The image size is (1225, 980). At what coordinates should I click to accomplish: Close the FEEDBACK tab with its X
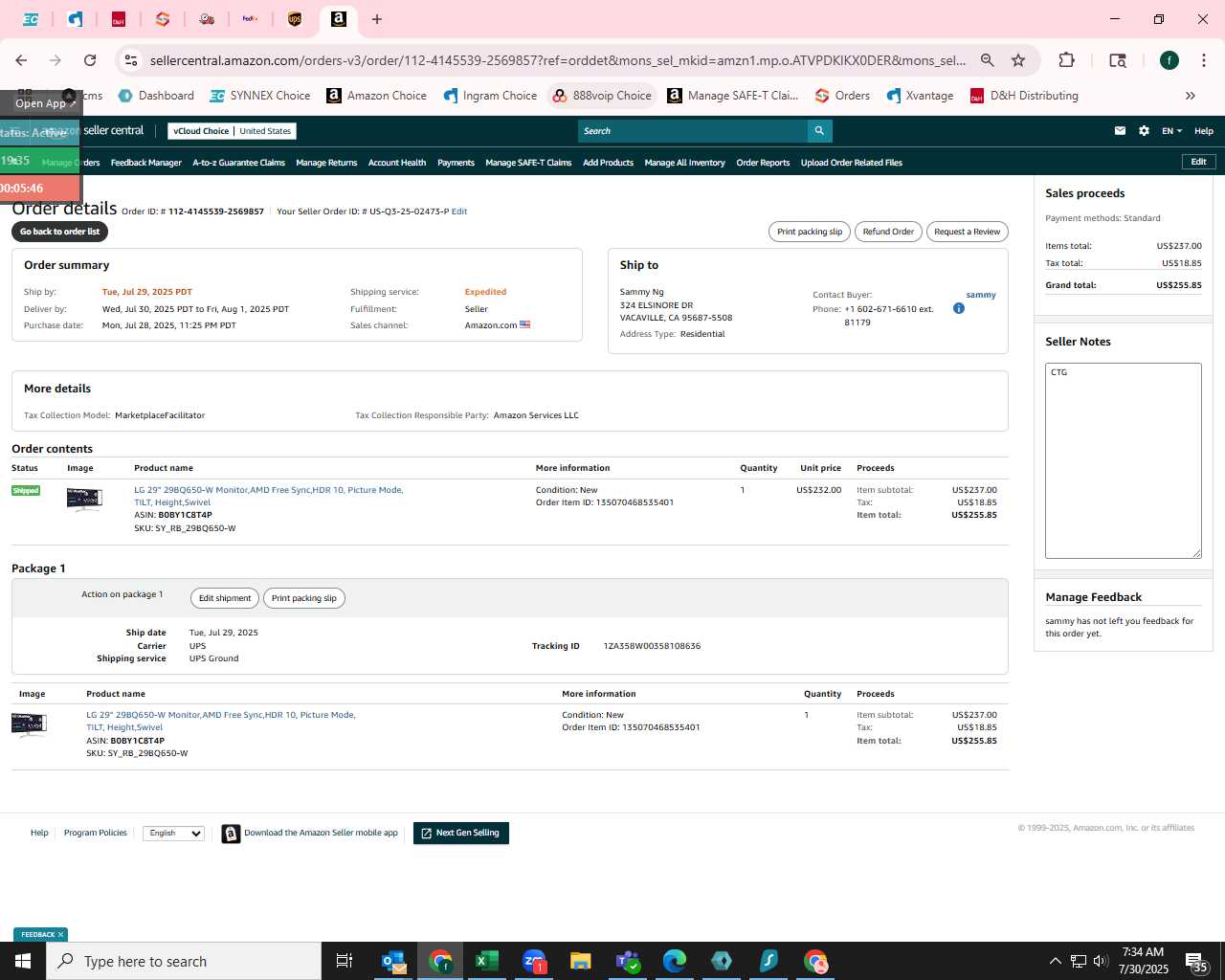[x=60, y=935]
